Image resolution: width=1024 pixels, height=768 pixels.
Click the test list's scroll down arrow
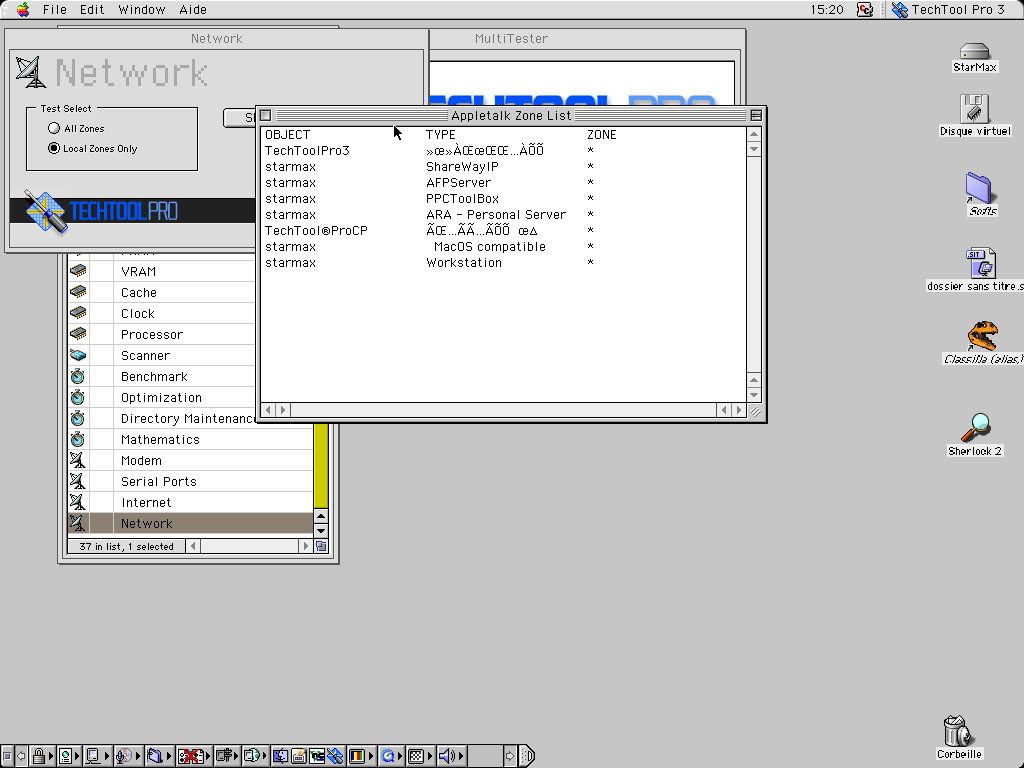tap(321, 530)
